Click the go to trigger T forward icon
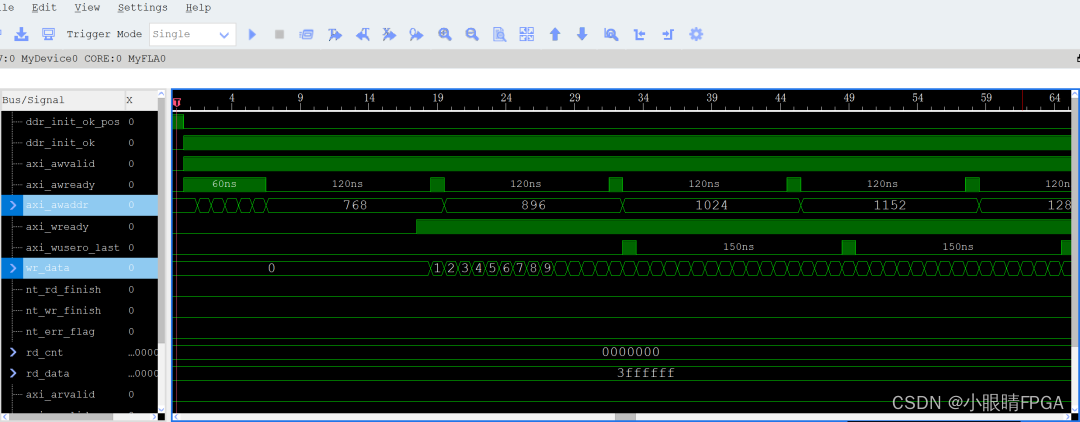Image resolution: width=1080 pixels, height=422 pixels. point(335,34)
